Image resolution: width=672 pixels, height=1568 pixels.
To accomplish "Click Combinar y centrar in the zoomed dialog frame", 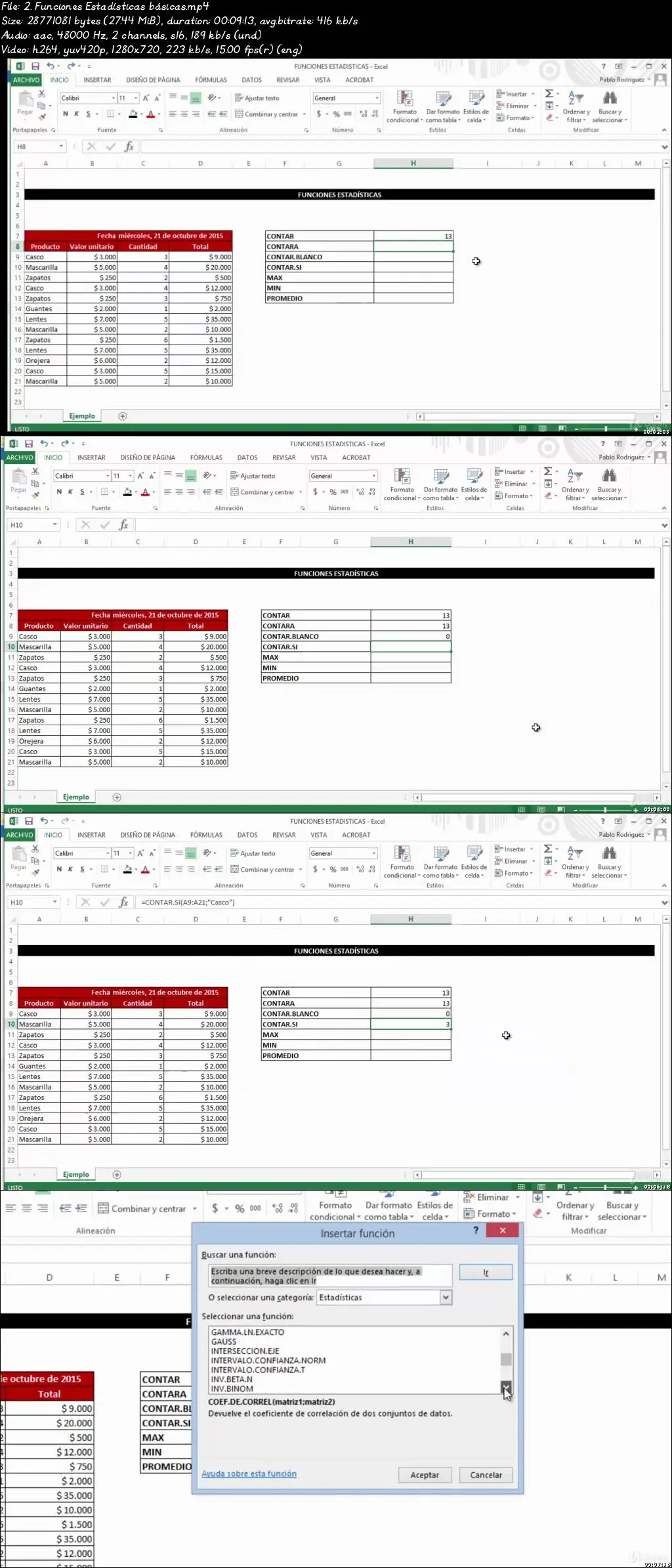I will pos(142,1208).
